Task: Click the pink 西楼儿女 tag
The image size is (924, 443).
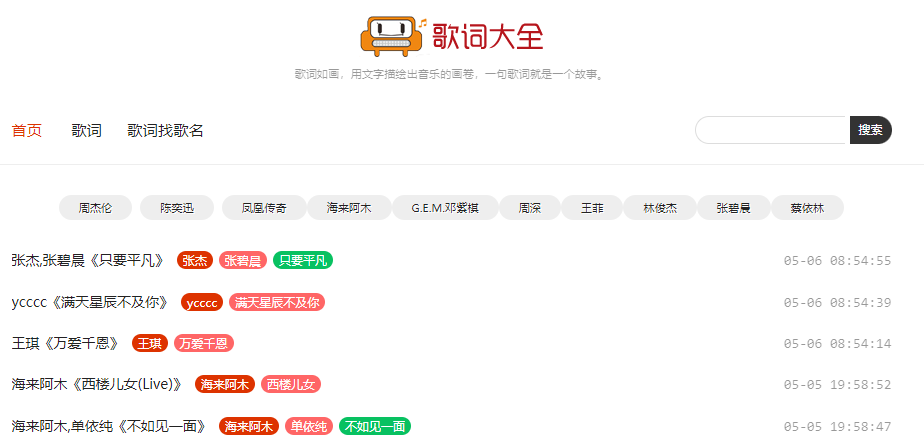Action: (x=291, y=385)
